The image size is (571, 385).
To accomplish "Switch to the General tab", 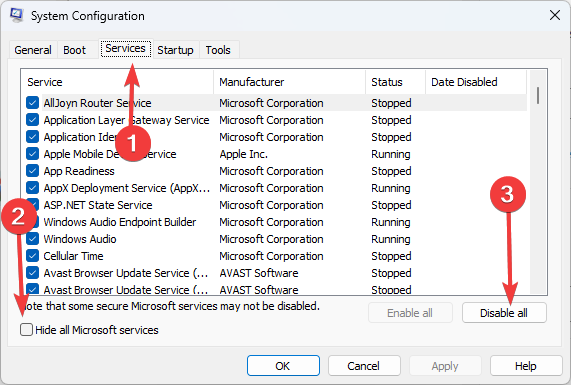I will tap(33, 50).
